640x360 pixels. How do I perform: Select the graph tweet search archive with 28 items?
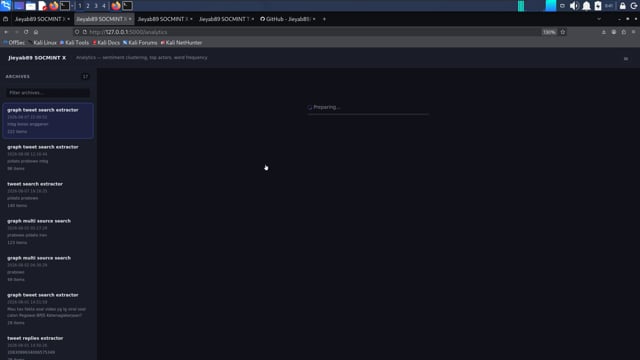point(48,309)
